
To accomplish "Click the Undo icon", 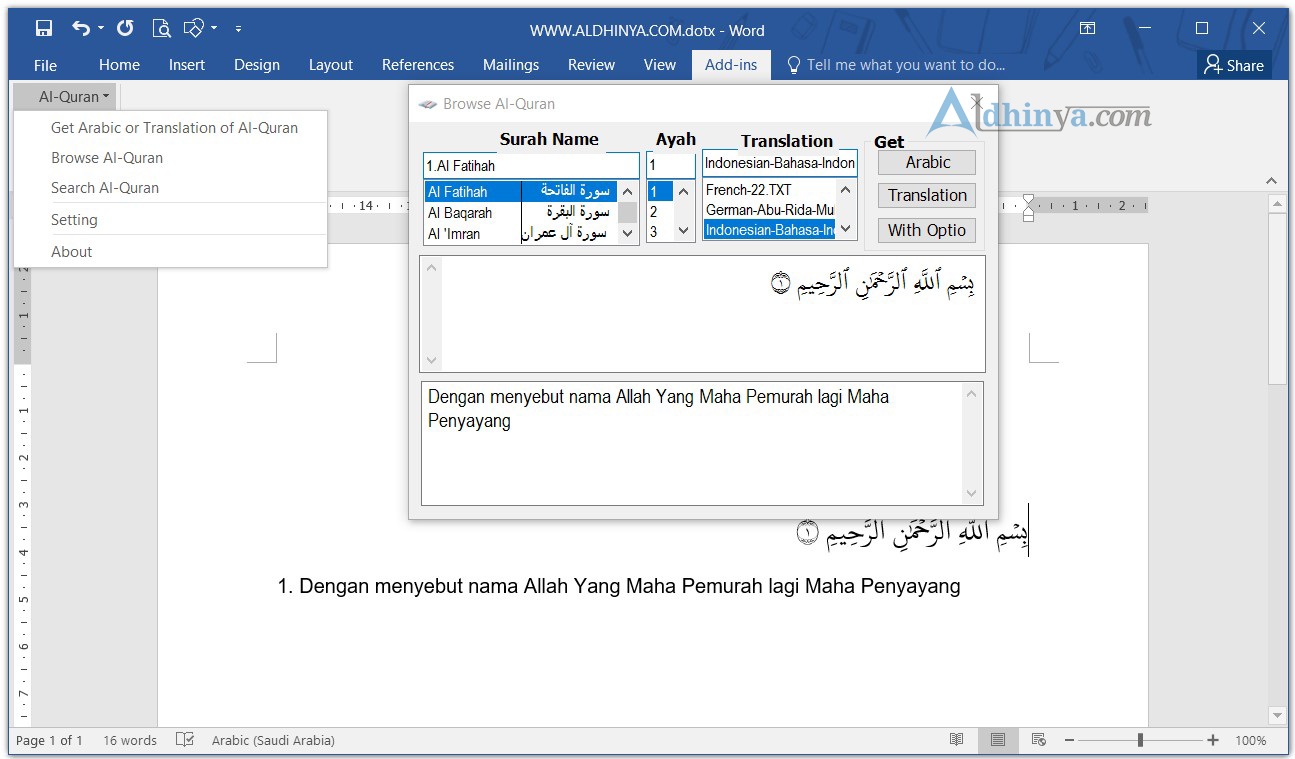I will coord(81,29).
